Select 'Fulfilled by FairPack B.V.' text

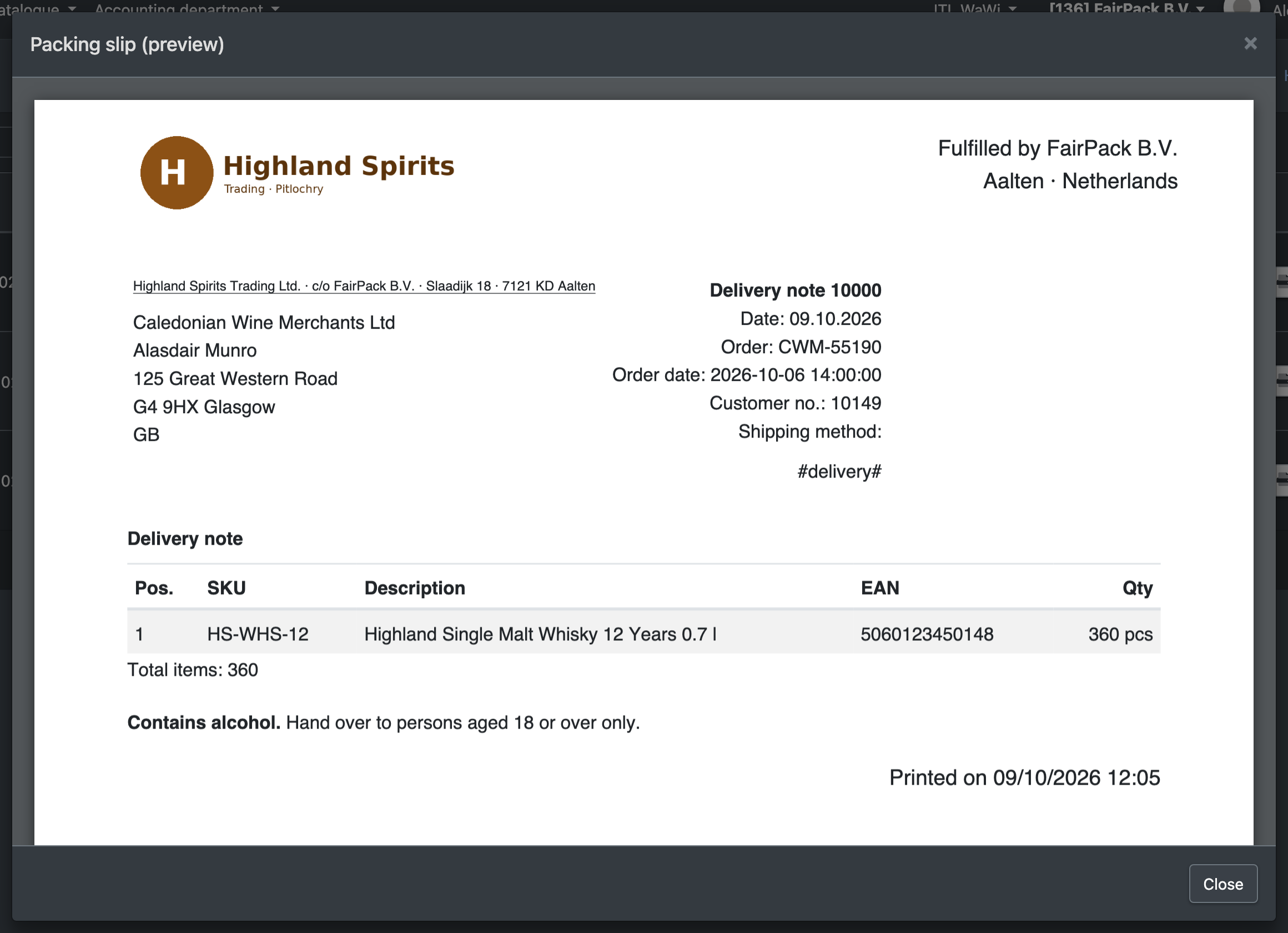[1058, 148]
